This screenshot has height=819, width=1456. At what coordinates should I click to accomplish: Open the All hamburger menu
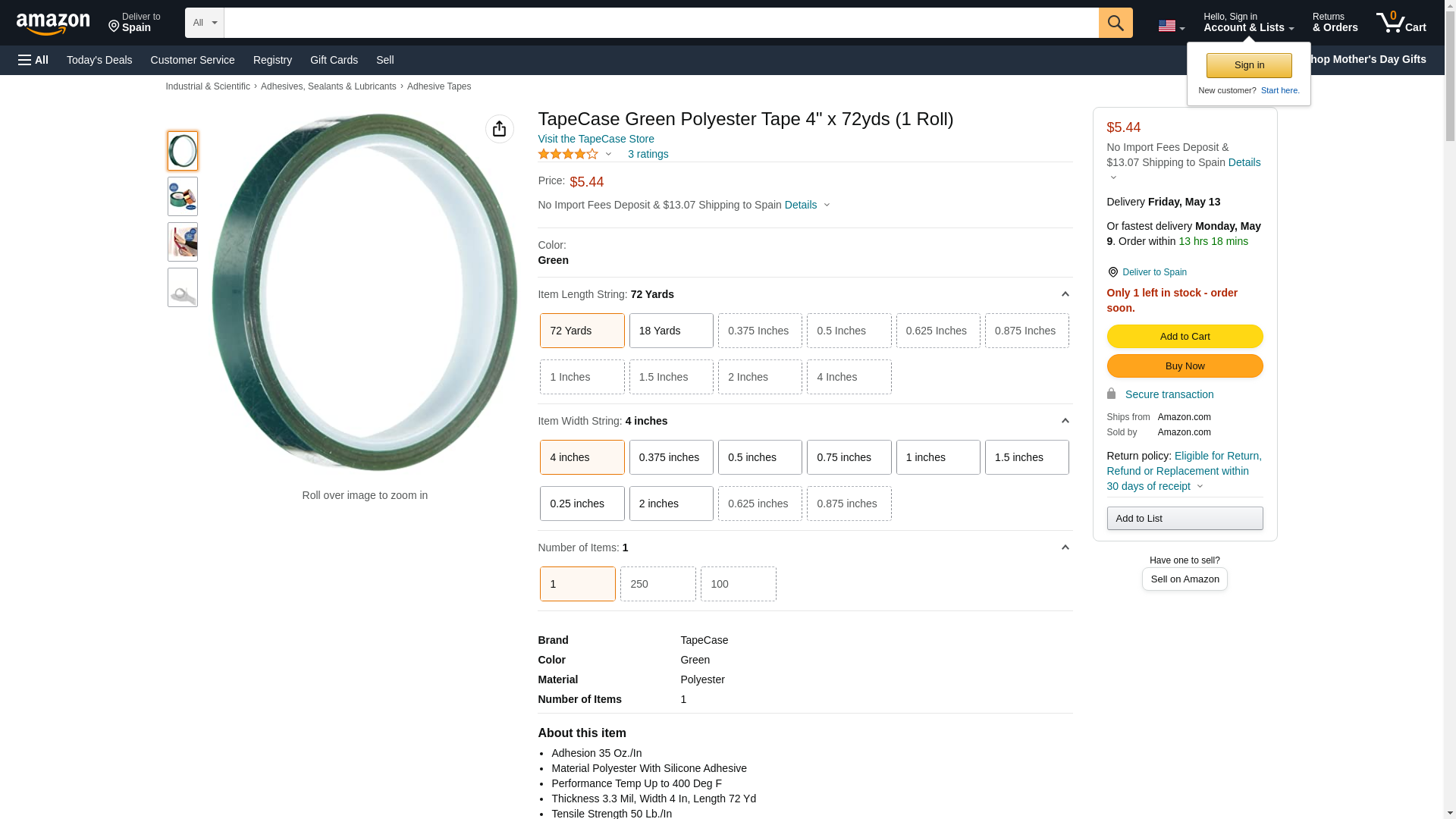pyautogui.click(x=33, y=60)
